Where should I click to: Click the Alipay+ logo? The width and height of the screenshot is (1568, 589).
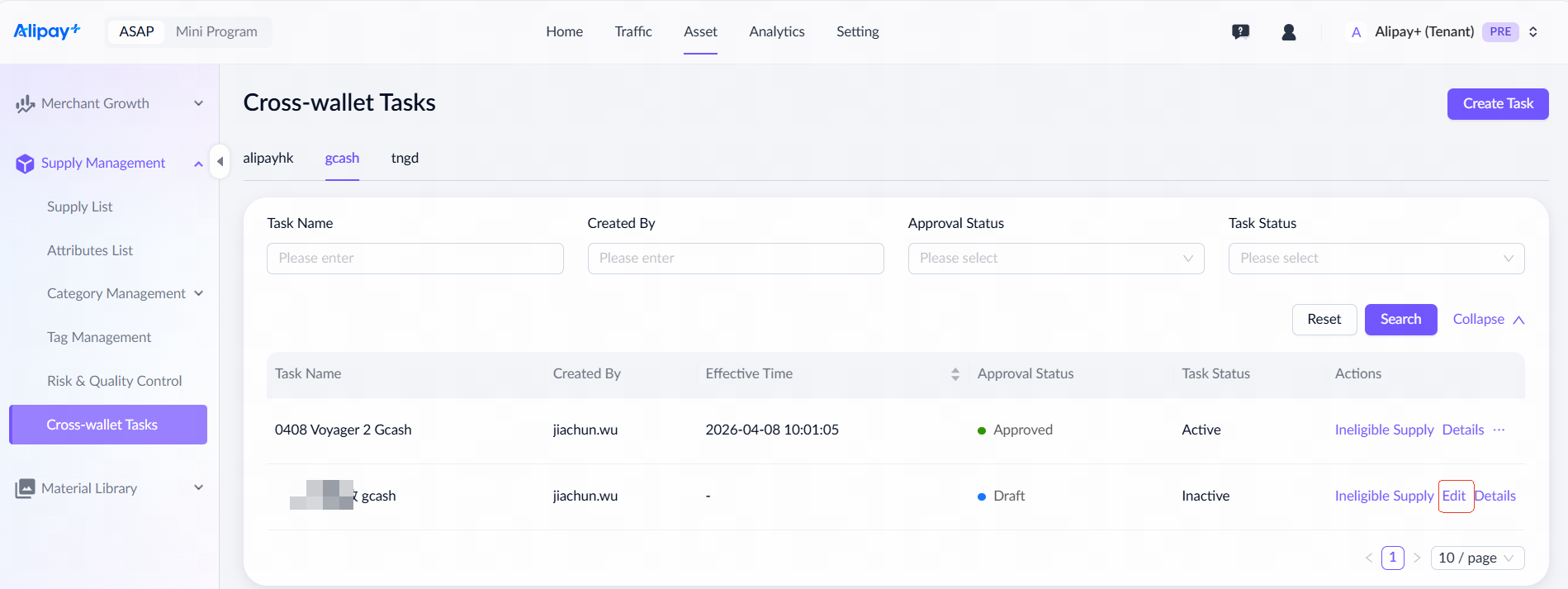pos(47,31)
